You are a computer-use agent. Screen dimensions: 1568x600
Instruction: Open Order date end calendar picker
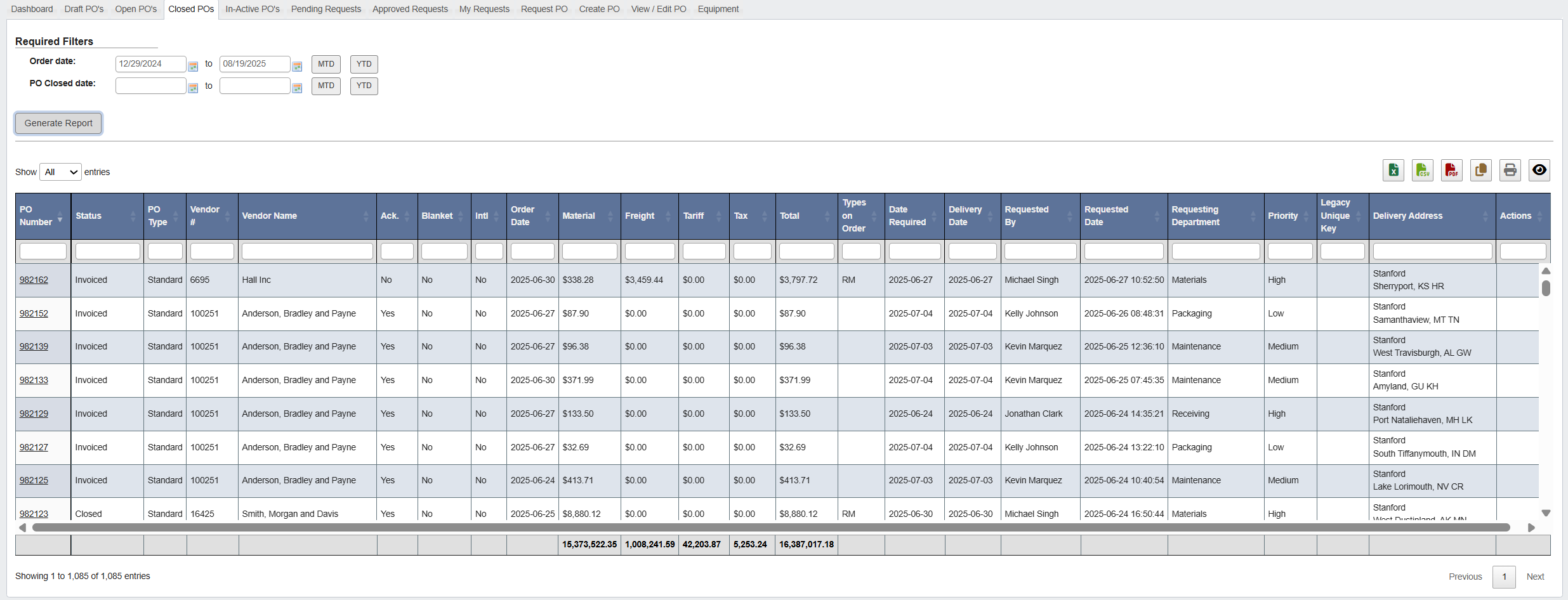[297, 66]
